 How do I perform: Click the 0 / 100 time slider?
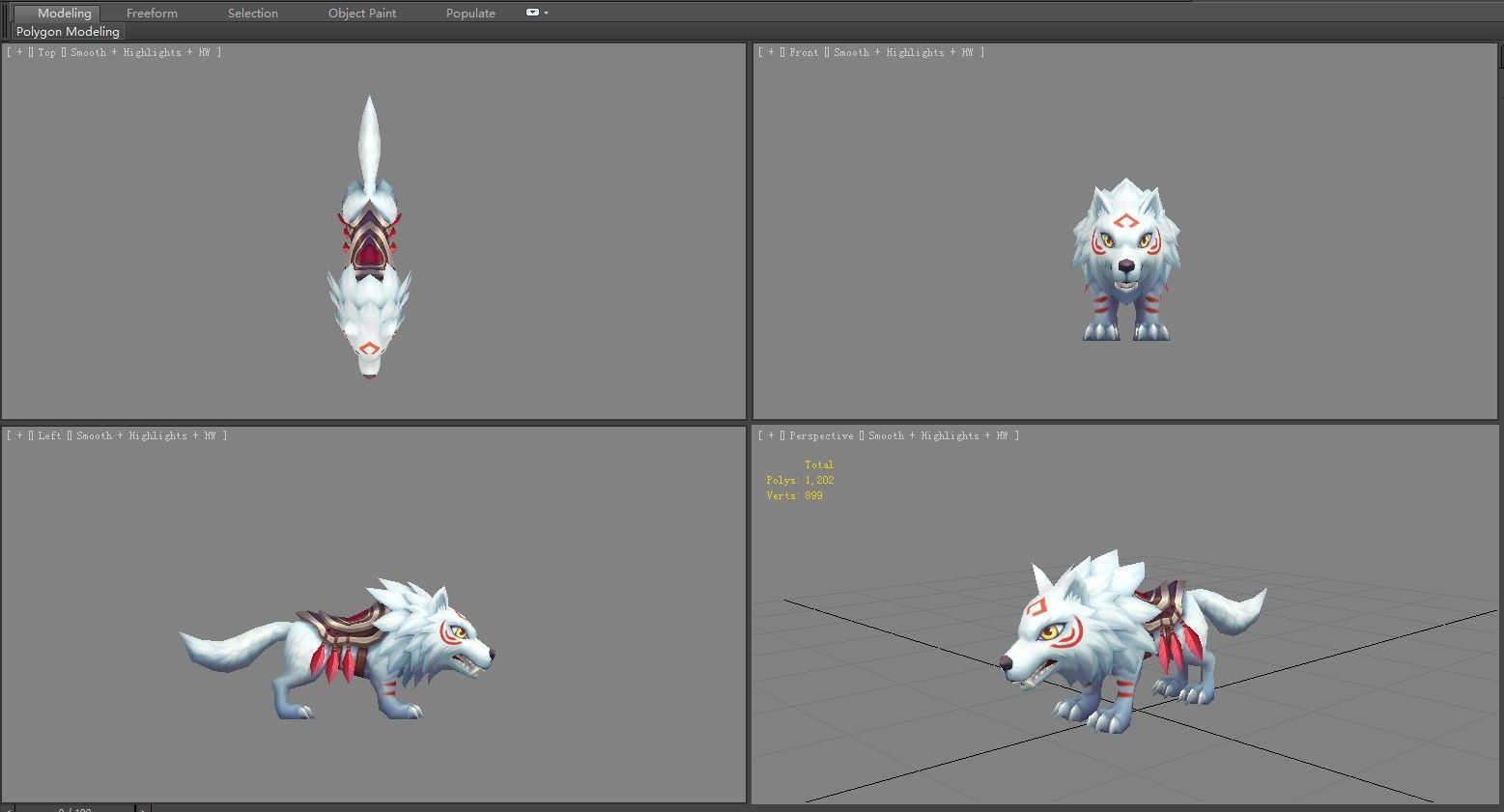pos(75,808)
